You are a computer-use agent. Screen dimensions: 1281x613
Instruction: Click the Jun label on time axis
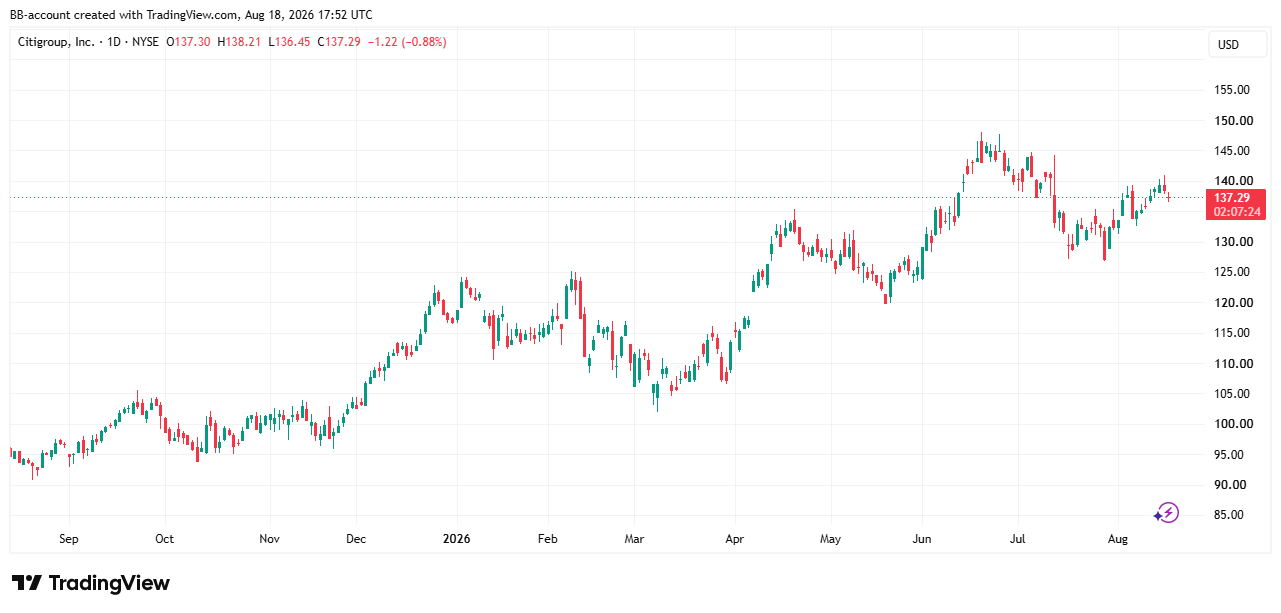(922, 539)
